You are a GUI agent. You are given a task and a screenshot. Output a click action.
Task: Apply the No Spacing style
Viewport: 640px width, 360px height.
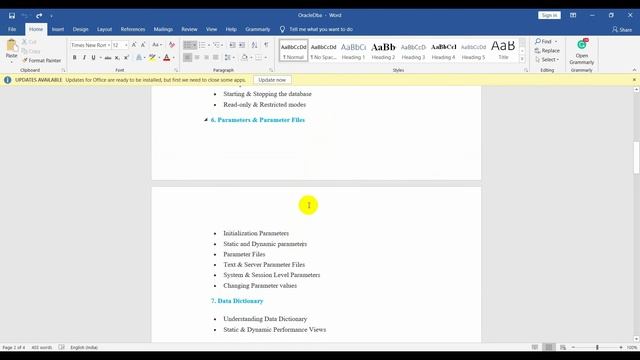[x=323, y=51]
